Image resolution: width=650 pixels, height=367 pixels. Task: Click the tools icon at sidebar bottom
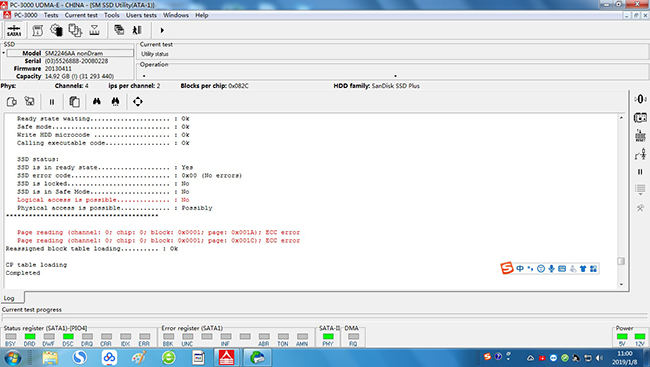tap(640, 208)
